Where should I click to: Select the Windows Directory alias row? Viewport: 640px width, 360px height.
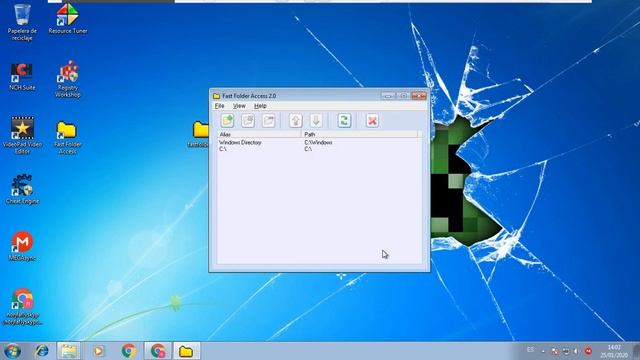[x=240, y=142]
